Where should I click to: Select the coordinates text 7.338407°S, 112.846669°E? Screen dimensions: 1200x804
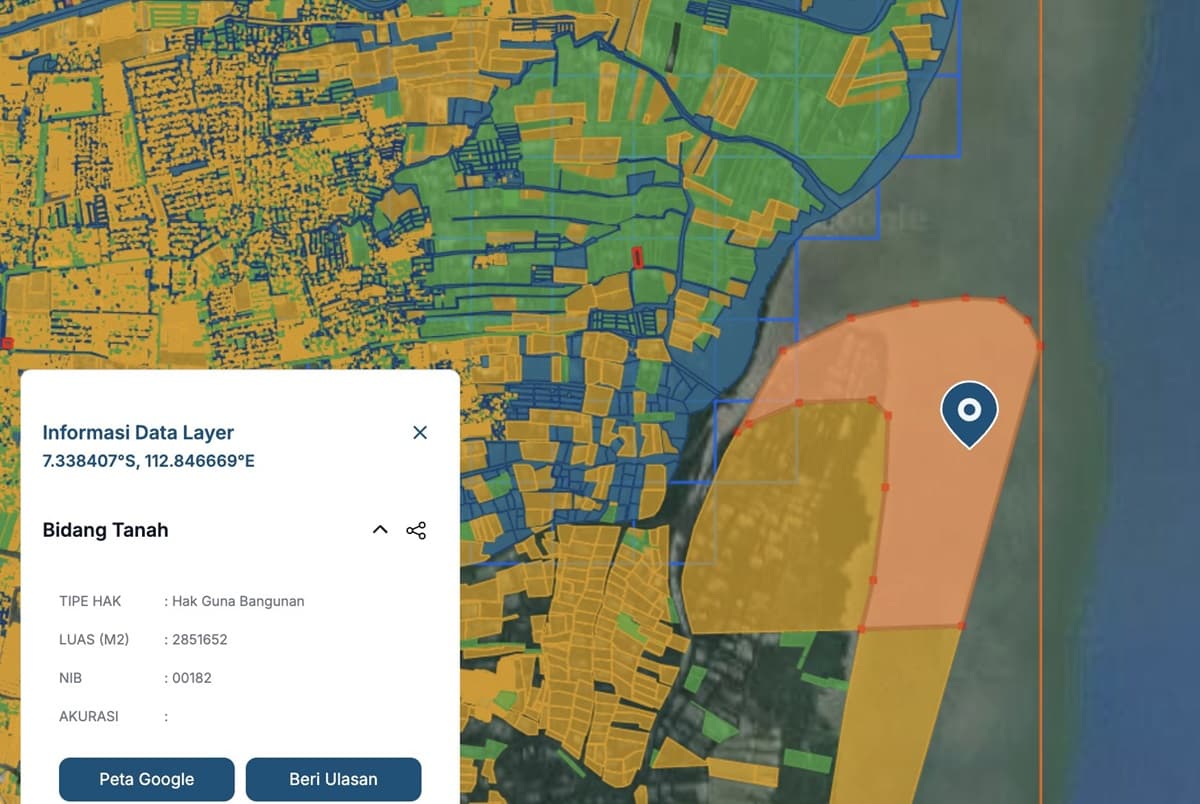tap(148, 461)
